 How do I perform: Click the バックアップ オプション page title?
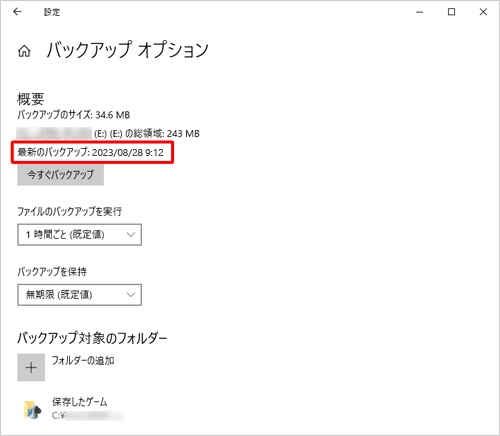(127, 50)
